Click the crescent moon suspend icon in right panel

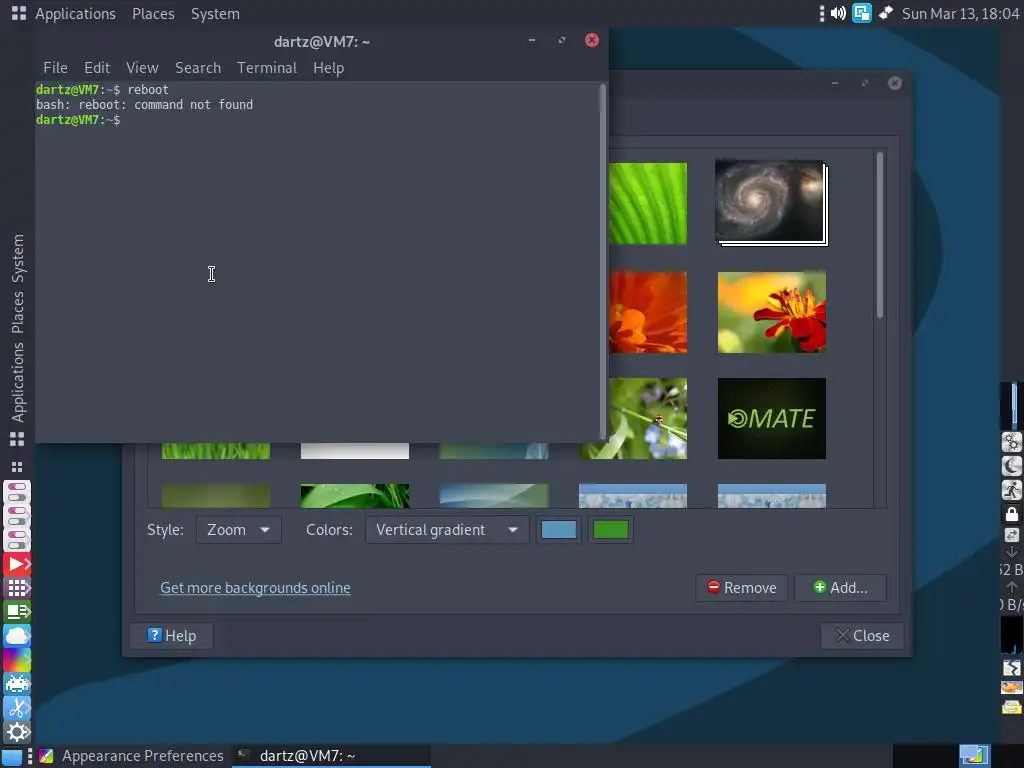1011,466
